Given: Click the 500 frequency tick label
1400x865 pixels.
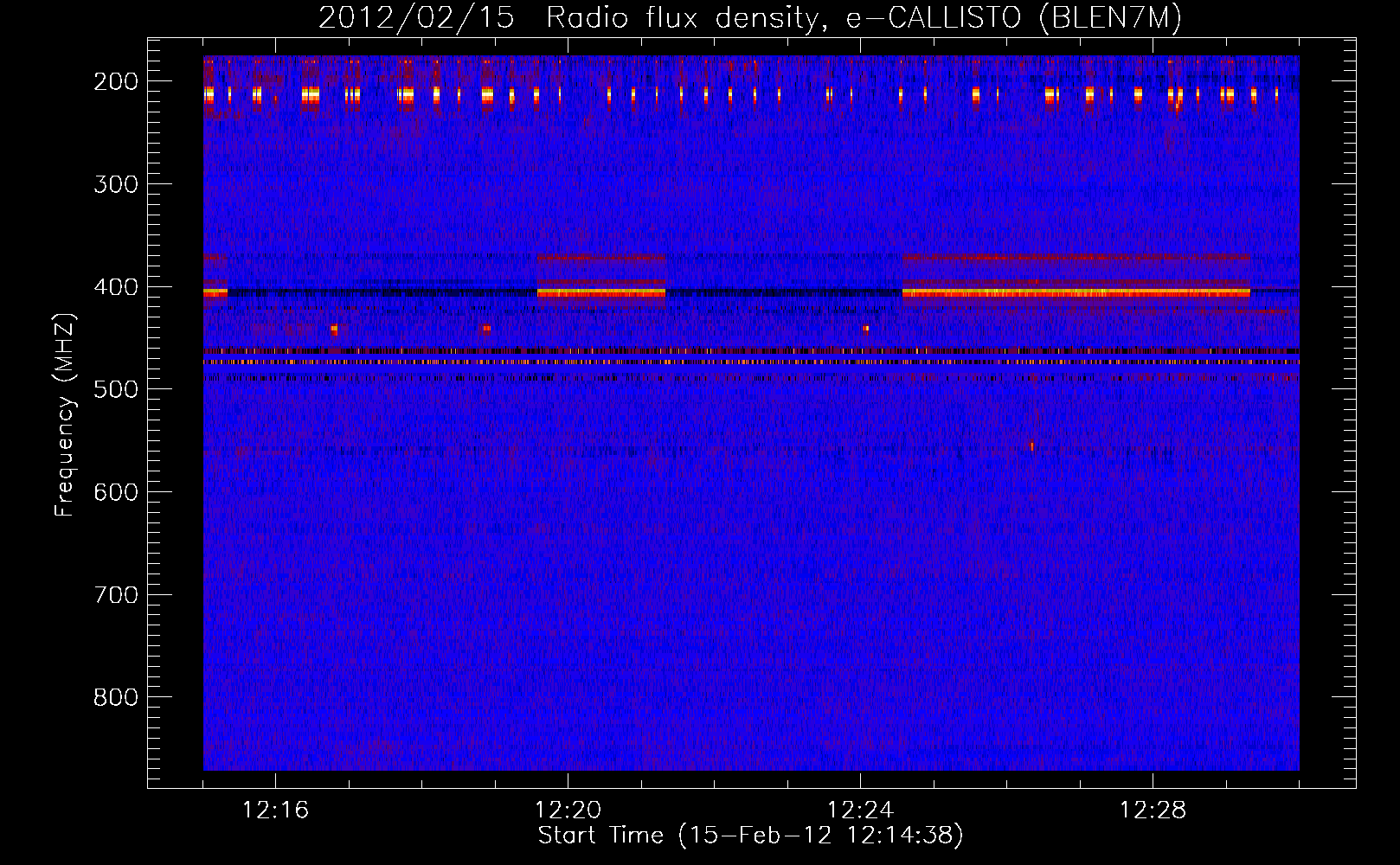Looking at the screenshot, I should pos(116,389).
